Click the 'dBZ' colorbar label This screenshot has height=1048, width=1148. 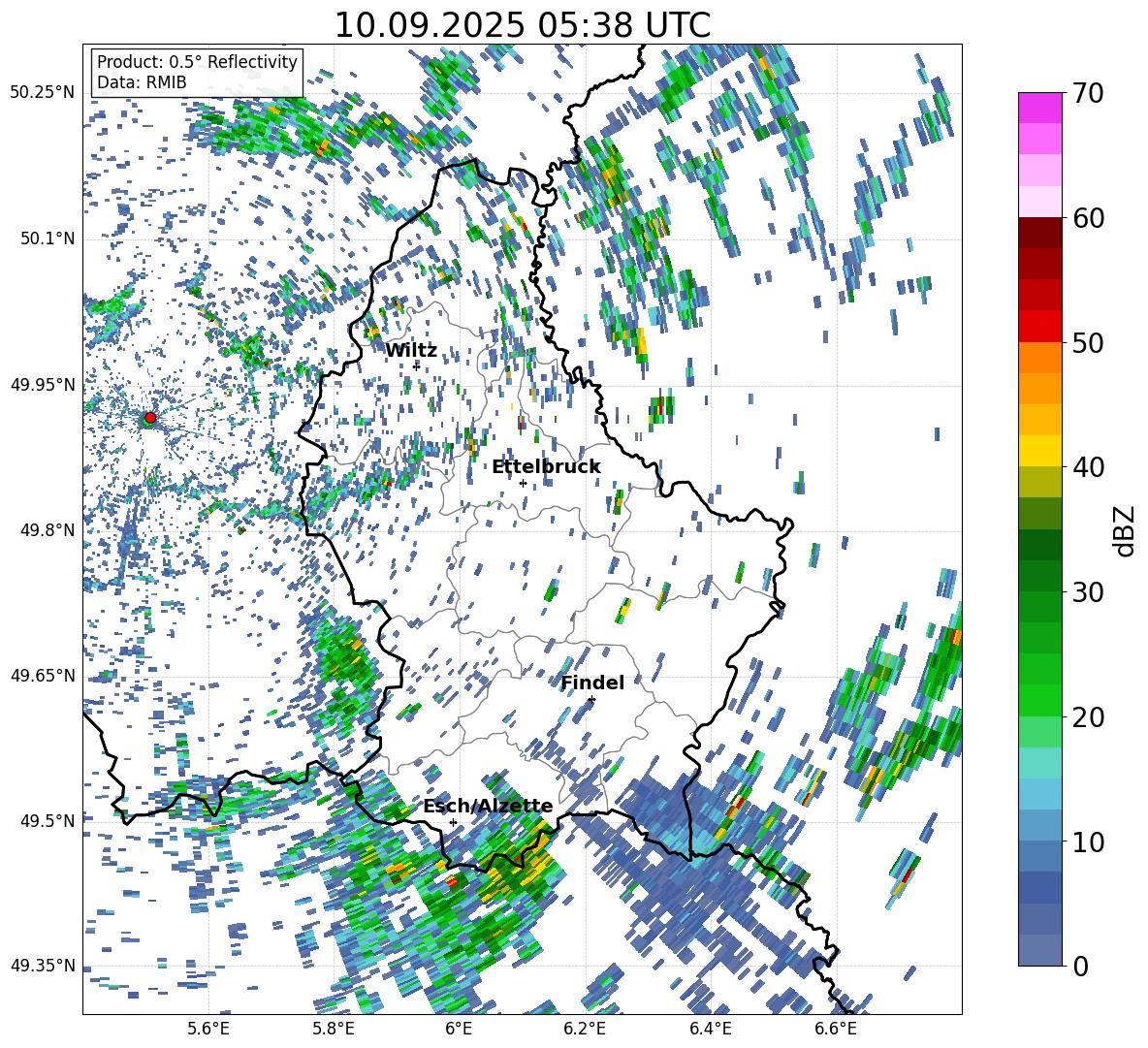(x=1126, y=530)
